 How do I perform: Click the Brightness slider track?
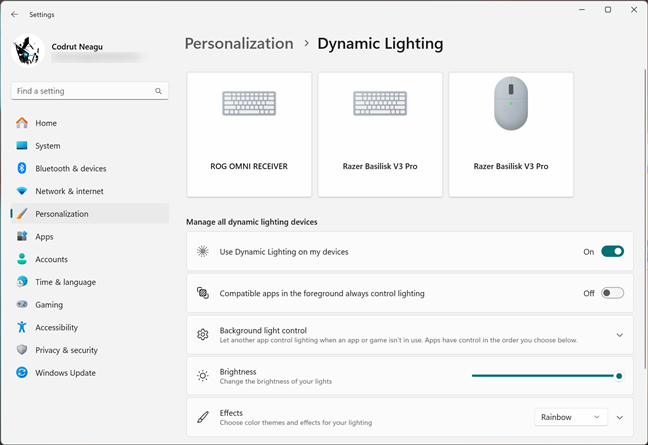(x=545, y=376)
